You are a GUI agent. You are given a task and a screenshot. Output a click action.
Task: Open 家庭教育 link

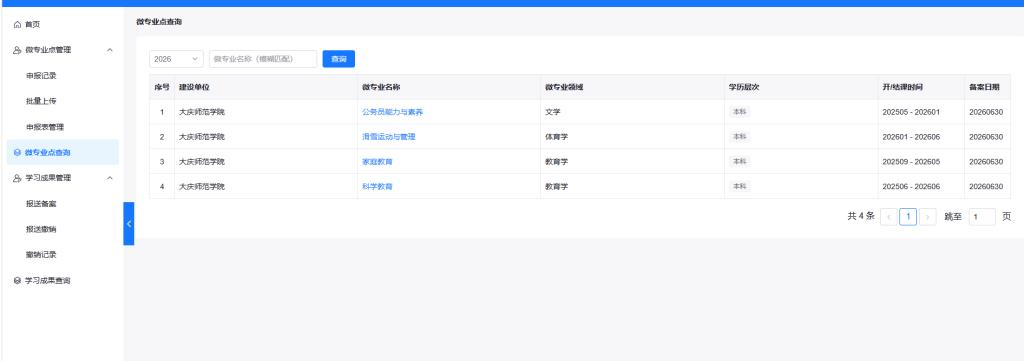(377, 162)
